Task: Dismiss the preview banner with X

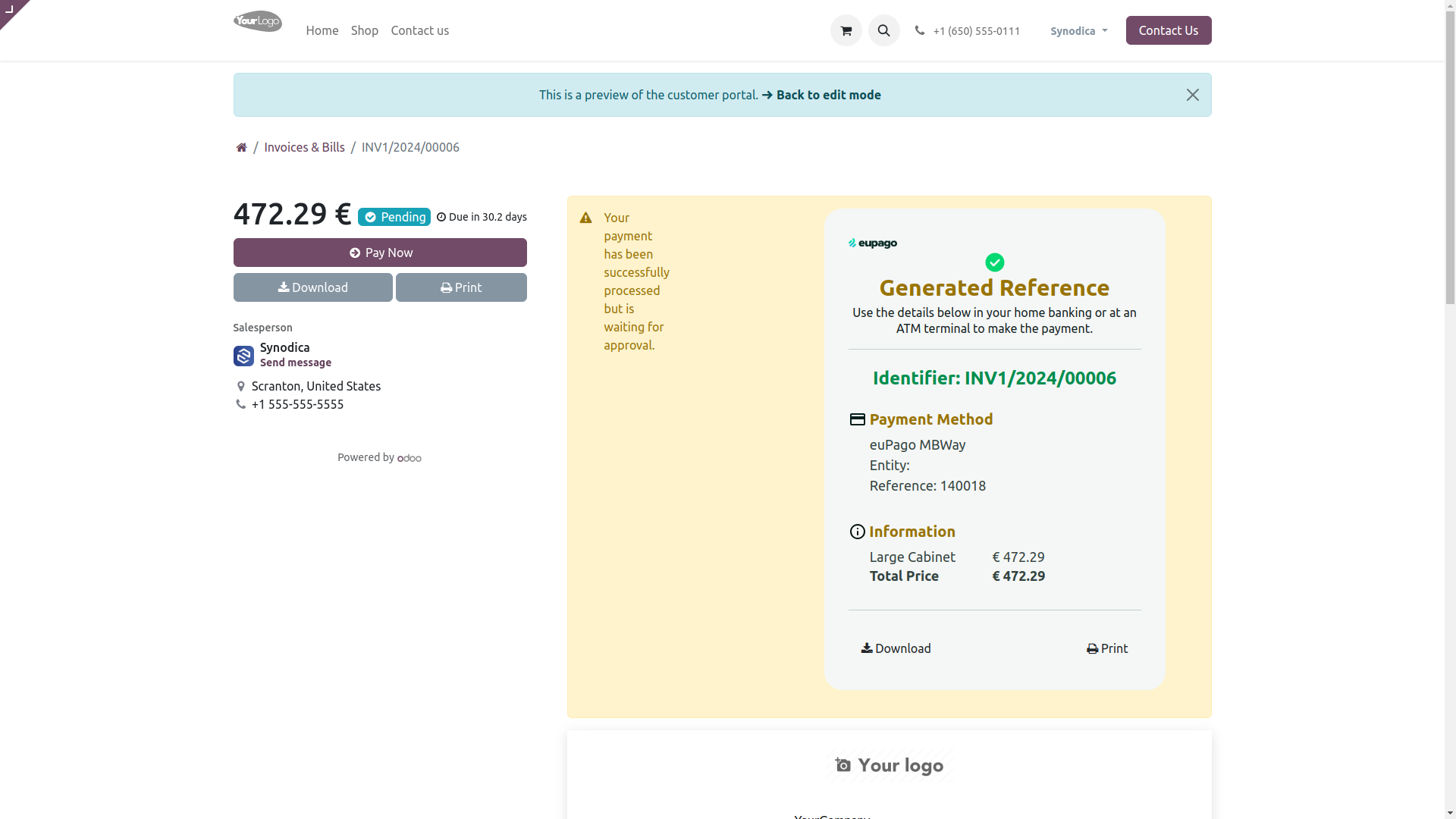Action: point(1192,95)
